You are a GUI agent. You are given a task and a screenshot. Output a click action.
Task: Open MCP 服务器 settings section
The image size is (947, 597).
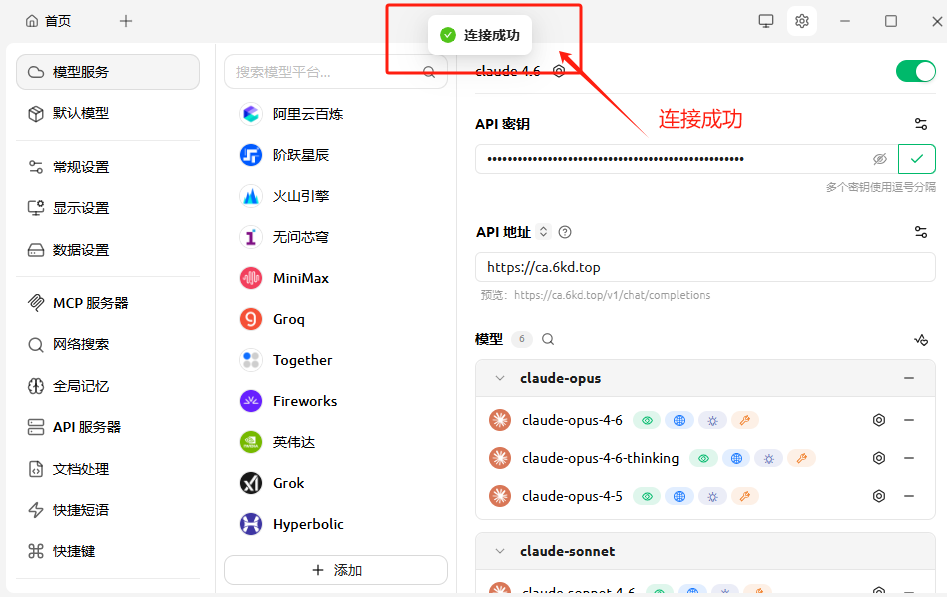pos(108,303)
